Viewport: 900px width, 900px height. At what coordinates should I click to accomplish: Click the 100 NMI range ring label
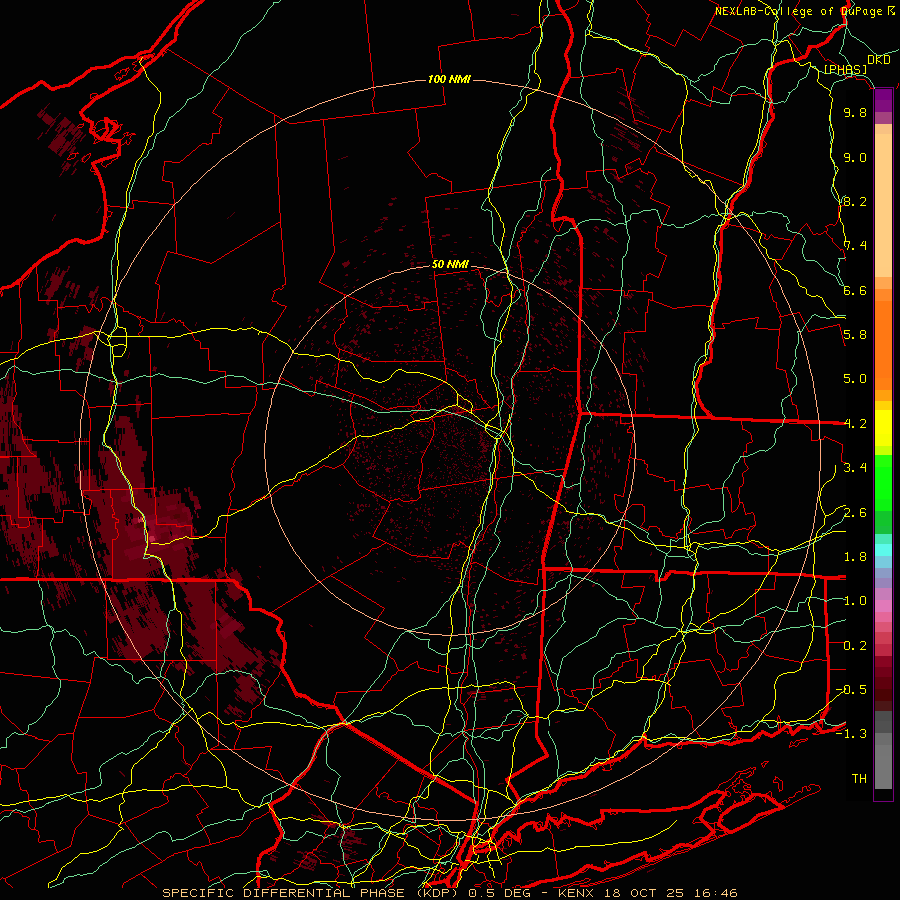tap(449, 79)
